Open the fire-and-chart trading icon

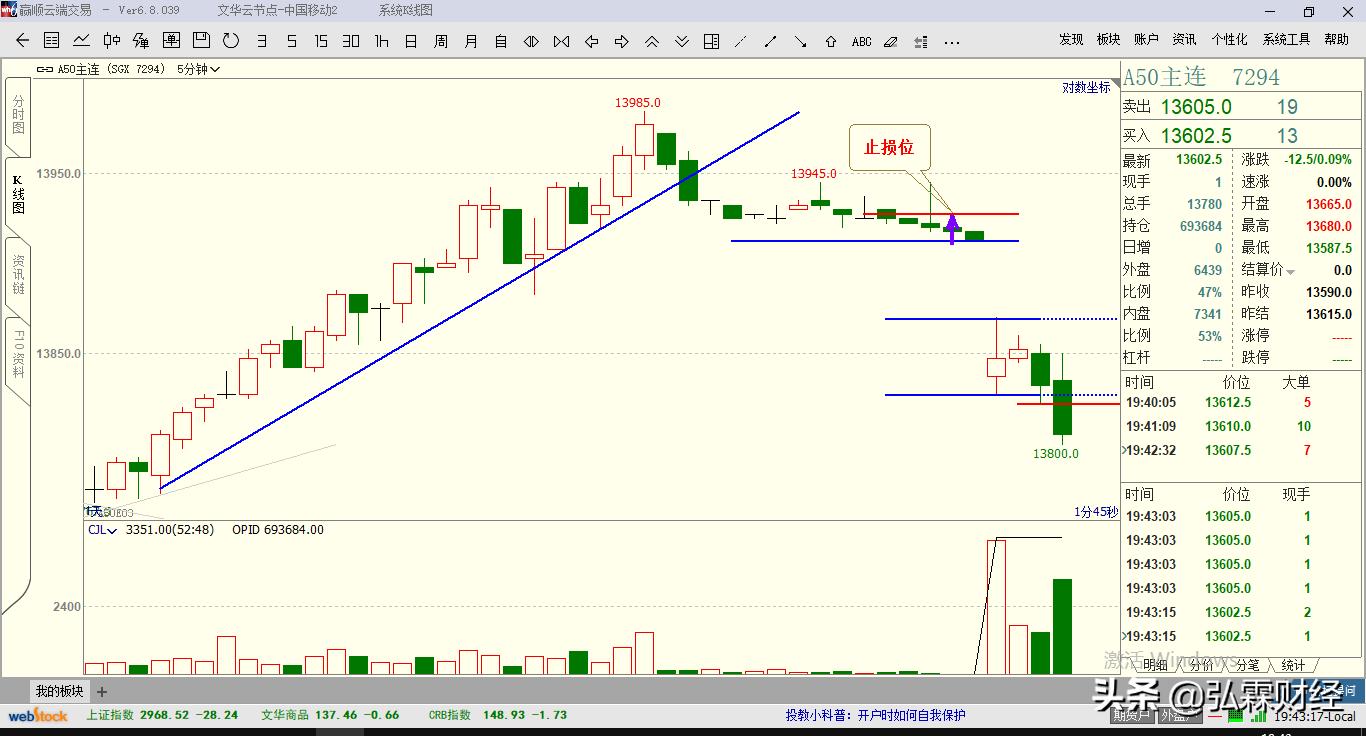[141, 41]
